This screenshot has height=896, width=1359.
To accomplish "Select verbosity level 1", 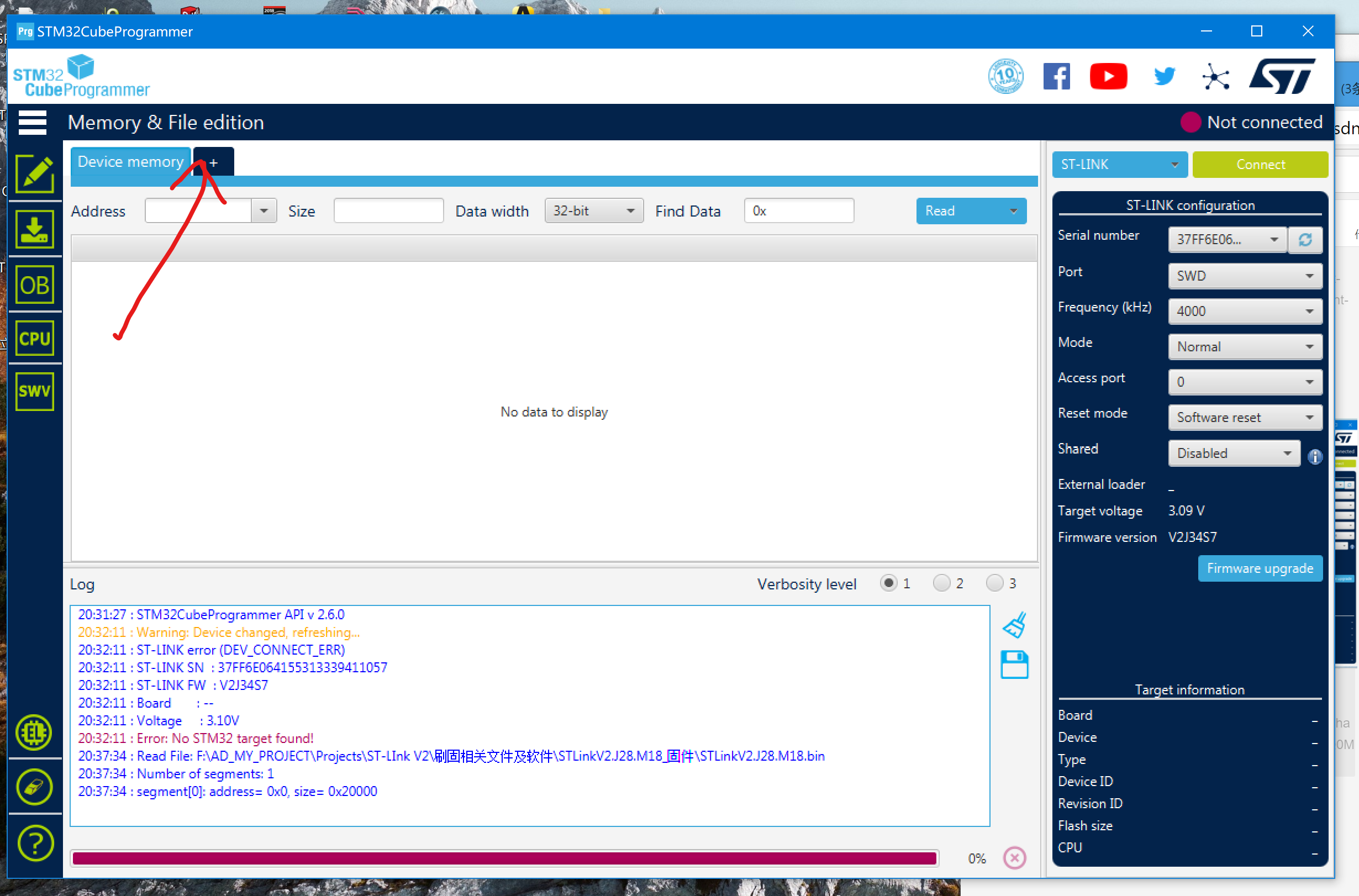I will coord(888,583).
